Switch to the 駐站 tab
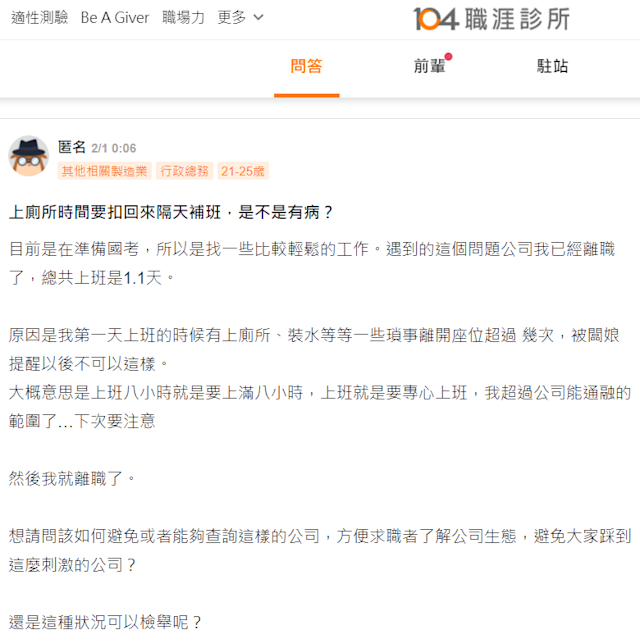 click(552, 66)
